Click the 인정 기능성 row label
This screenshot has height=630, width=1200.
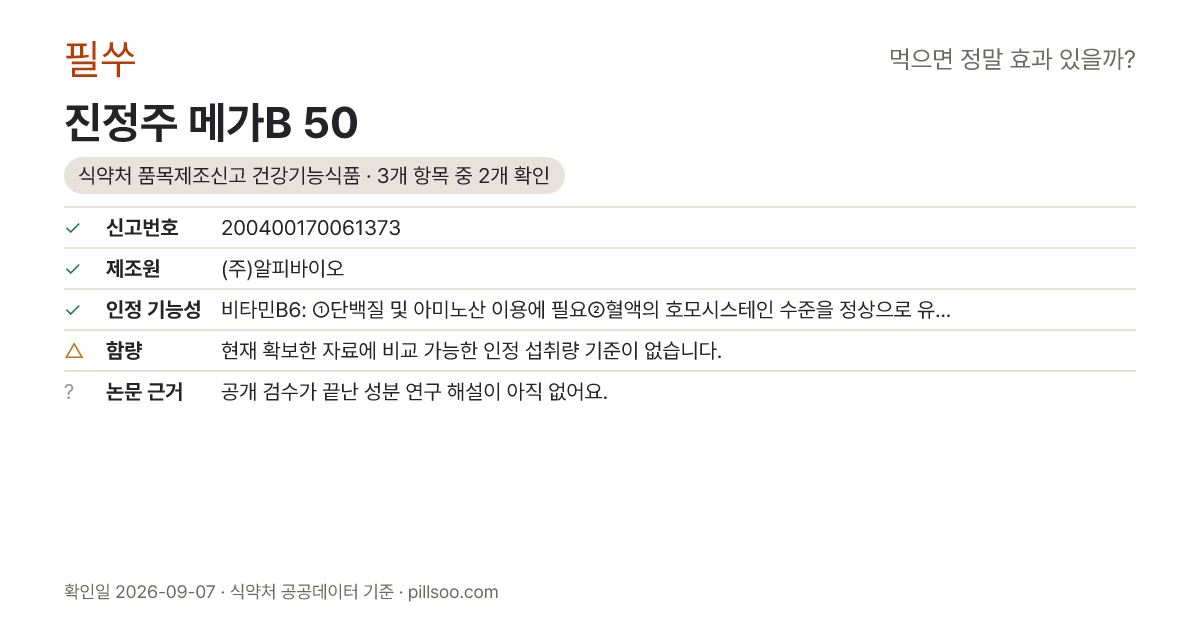pos(153,310)
